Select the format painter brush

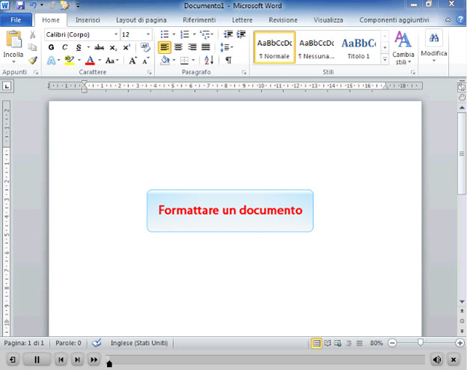(x=33, y=60)
